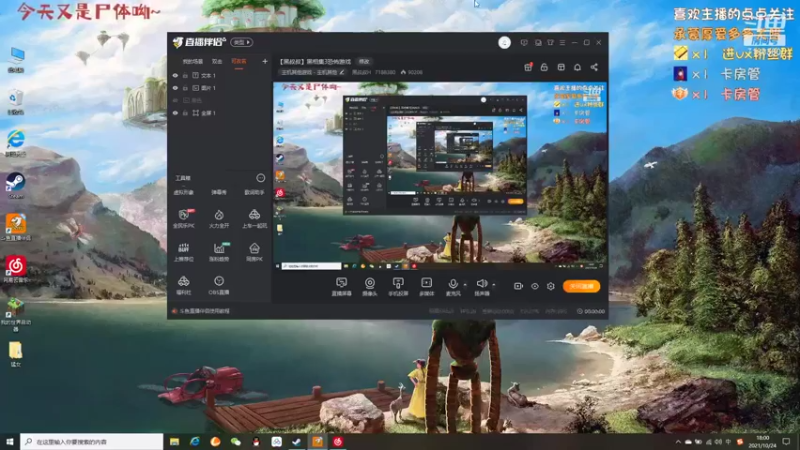
Task: Expand the speaker options arrow
Action: pyautogui.click(x=493, y=285)
